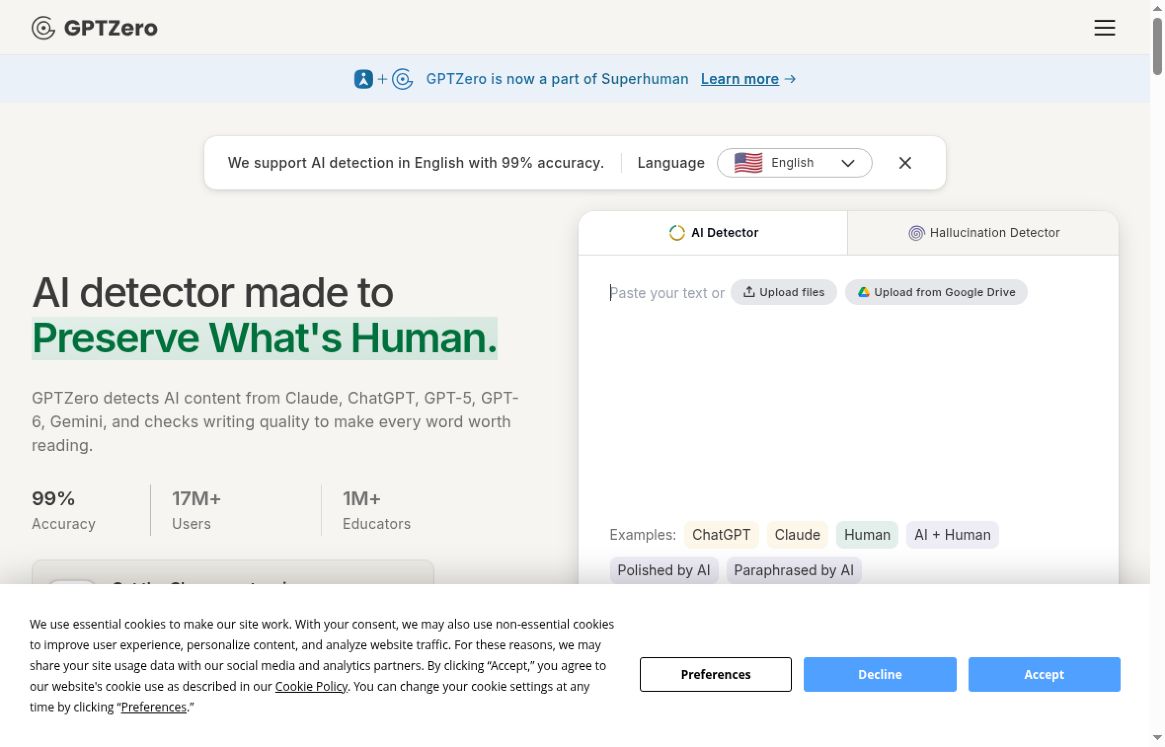
Task: Click into the paste text area
Action: pyautogui.click(x=848, y=401)
